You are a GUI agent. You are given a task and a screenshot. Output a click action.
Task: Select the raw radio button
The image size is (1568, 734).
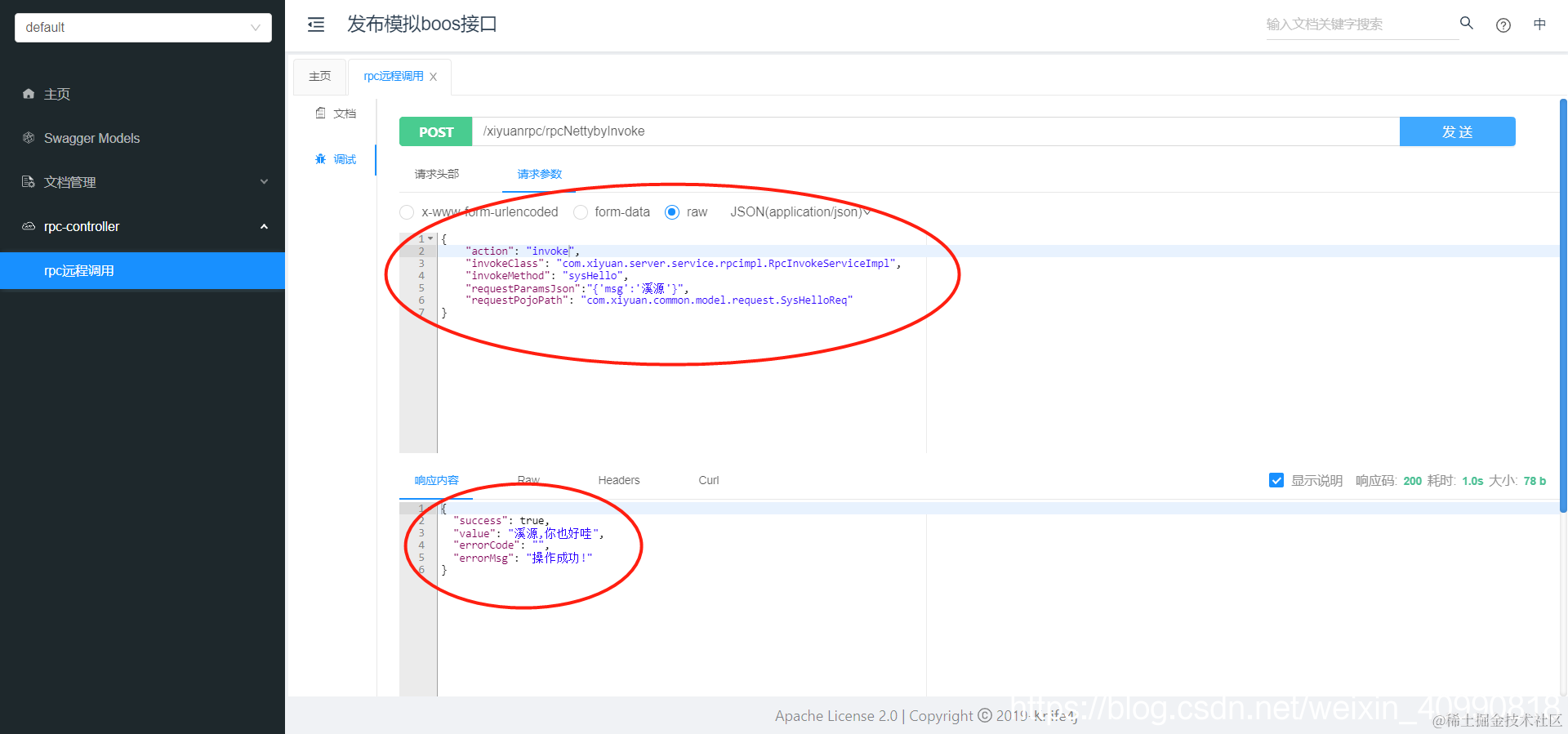pyautogui.click(x=672, y=212)
